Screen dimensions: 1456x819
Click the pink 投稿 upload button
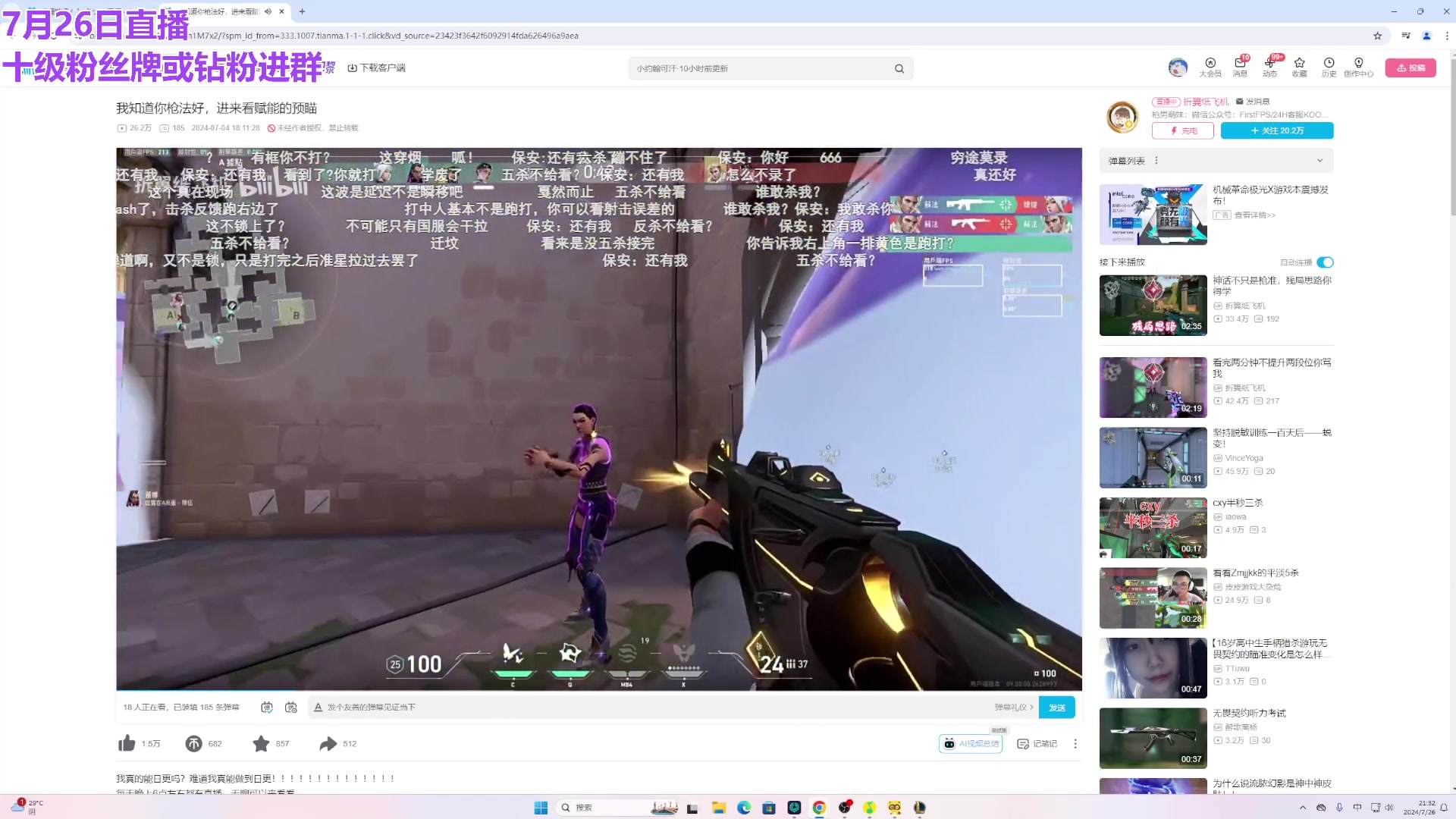pyautogui.click(x=1410, y=67)
